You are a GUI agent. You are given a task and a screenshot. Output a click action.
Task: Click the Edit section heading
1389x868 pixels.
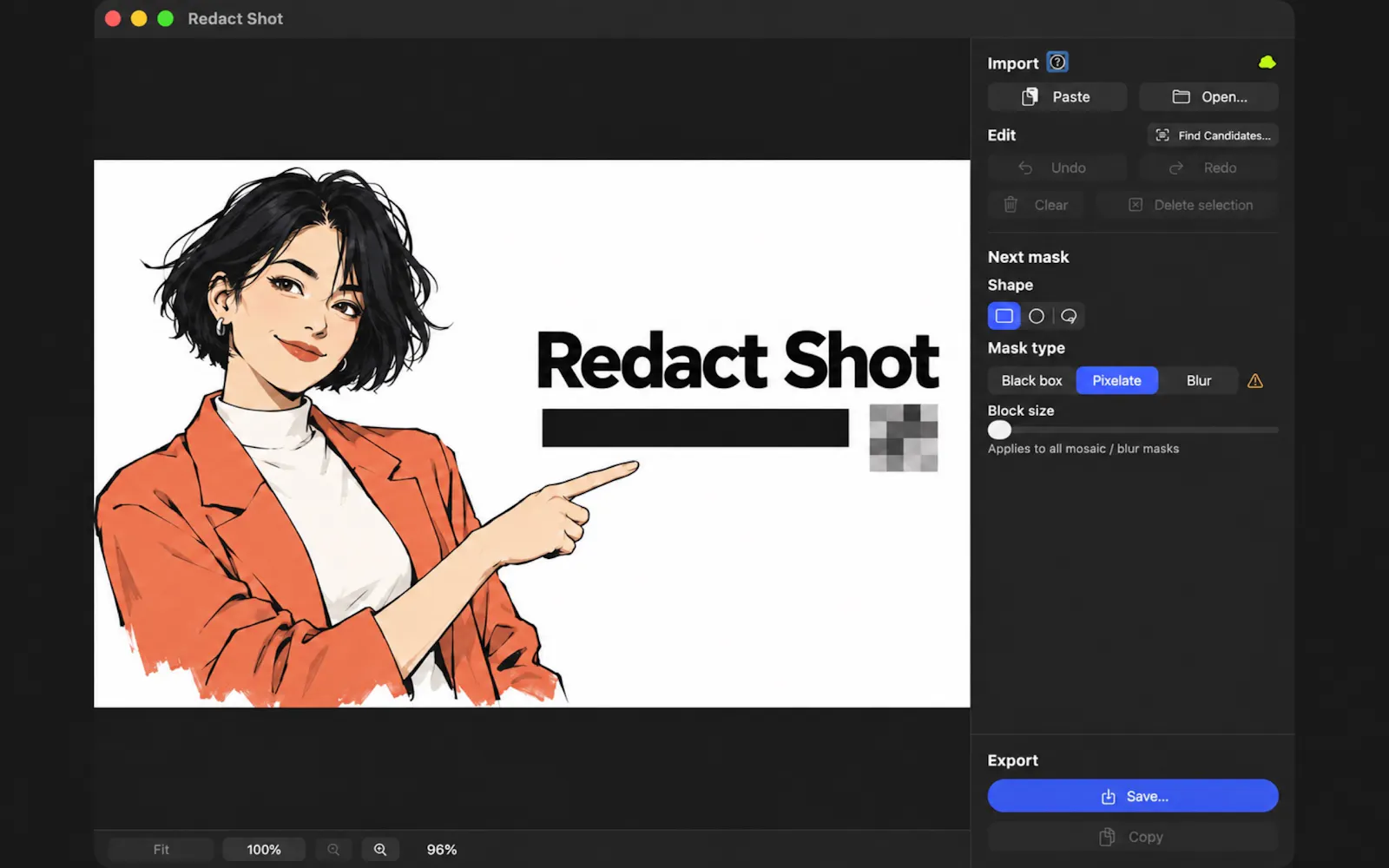[1002, 135]
